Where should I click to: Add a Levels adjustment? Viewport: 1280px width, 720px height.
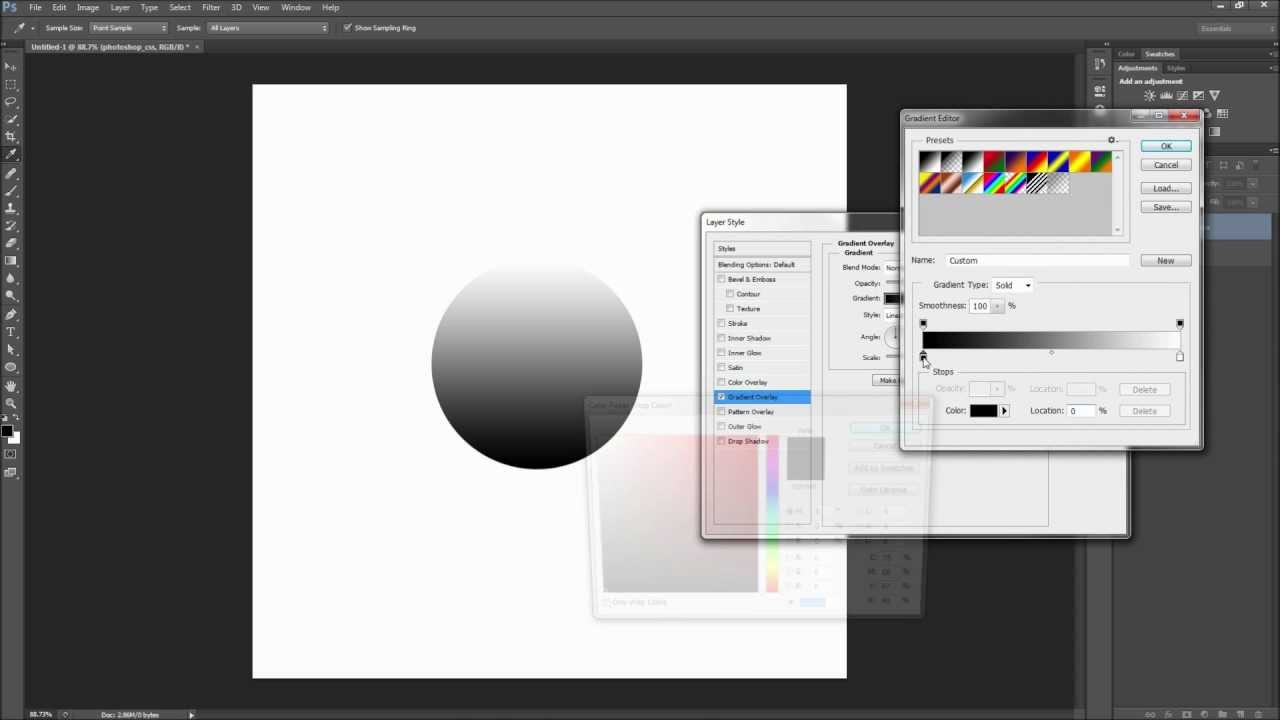point(1166,96)
